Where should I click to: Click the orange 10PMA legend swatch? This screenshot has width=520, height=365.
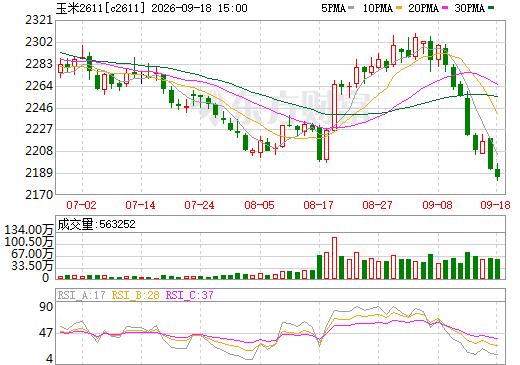click(399, 8)
